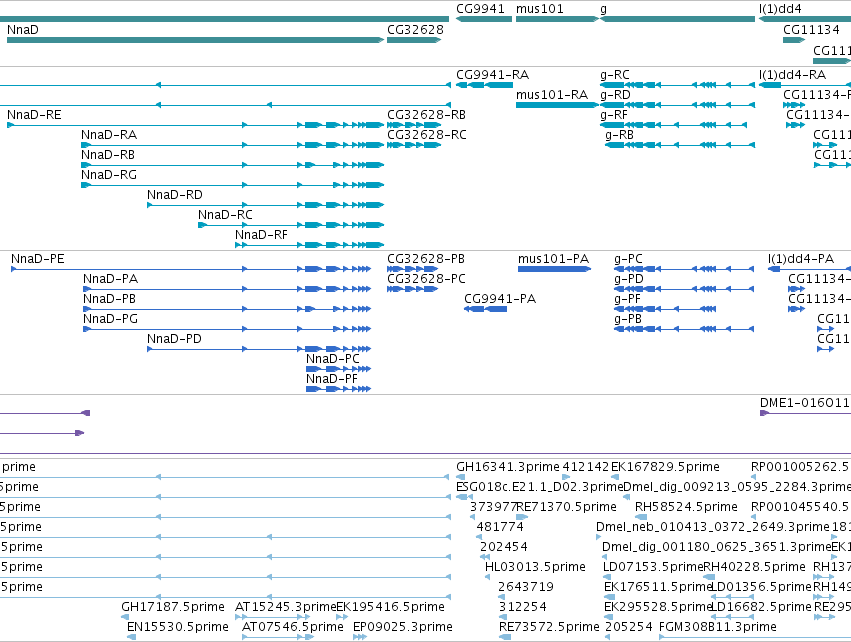Click the CG9941 gene label
The image size is (851, 642).
pos(480,9)
